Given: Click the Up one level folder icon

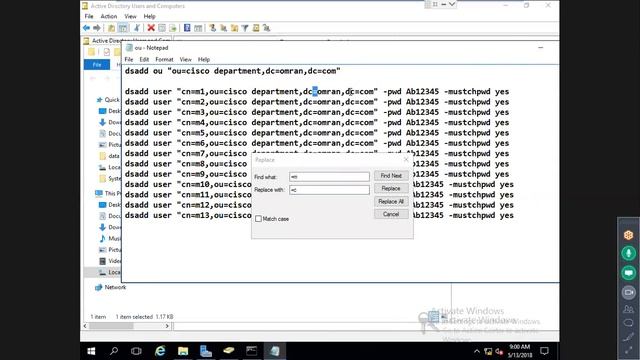Looking at the screenshot, I should (x=111, y=28).
